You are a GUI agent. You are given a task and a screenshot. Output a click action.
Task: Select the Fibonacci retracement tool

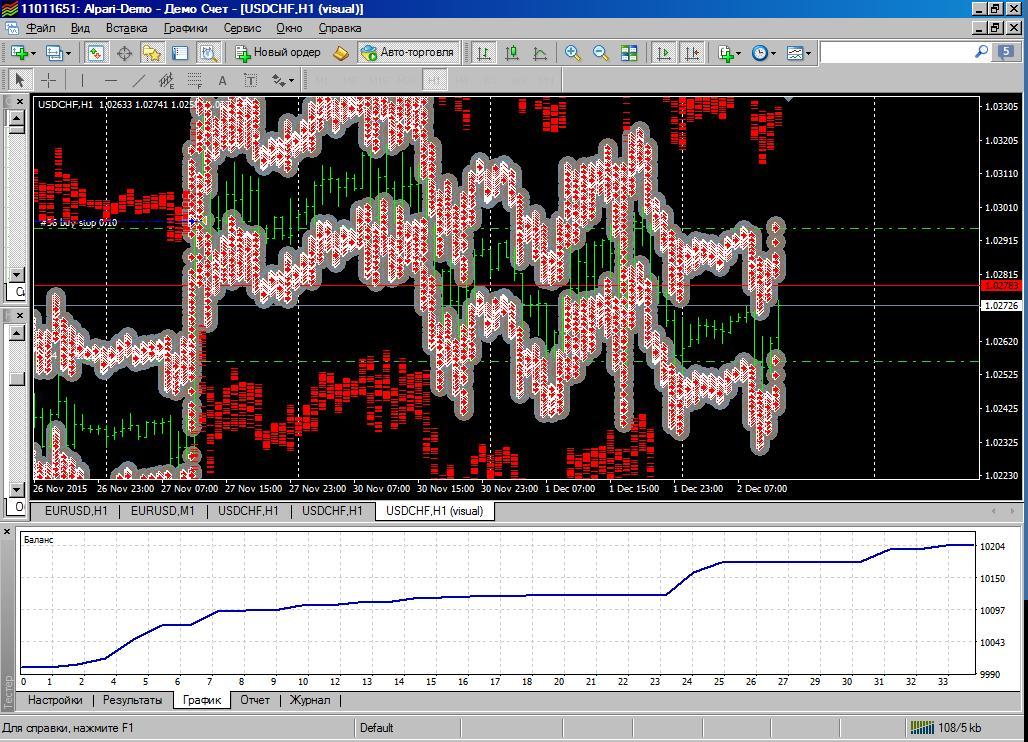(195, 80)
